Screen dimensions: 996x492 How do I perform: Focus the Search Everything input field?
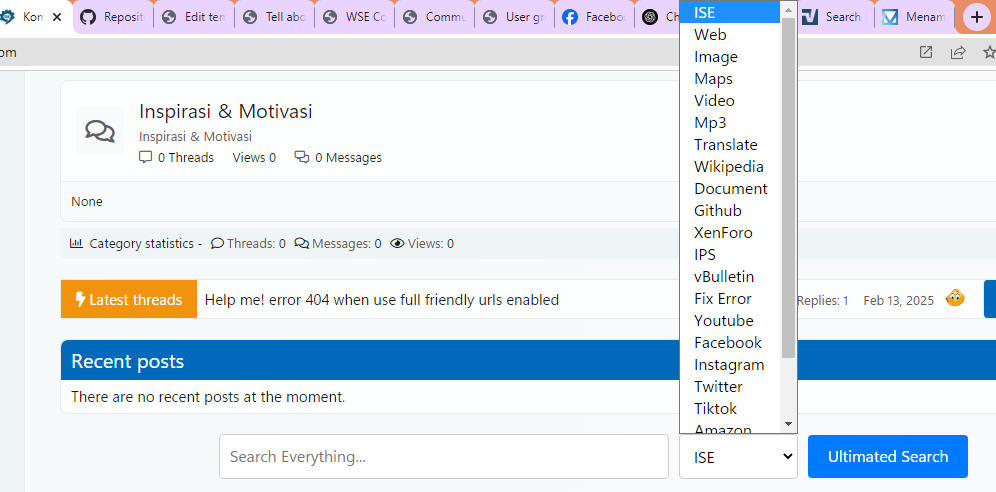[x=443, y=456]
